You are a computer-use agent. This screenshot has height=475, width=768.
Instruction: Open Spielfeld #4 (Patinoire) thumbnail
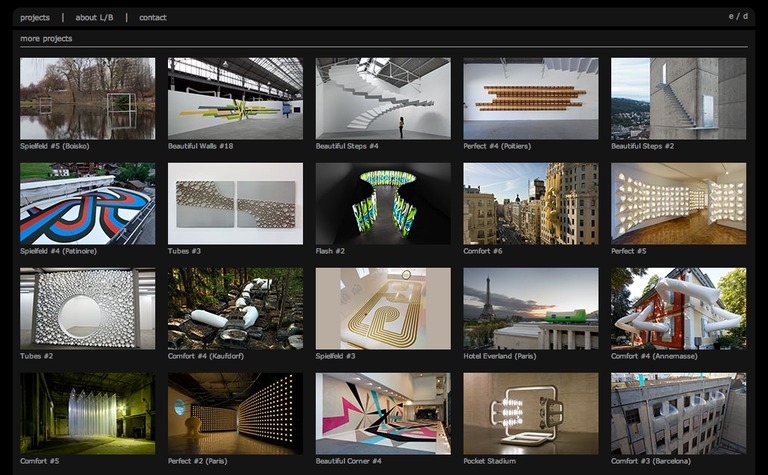pos(88,204)
